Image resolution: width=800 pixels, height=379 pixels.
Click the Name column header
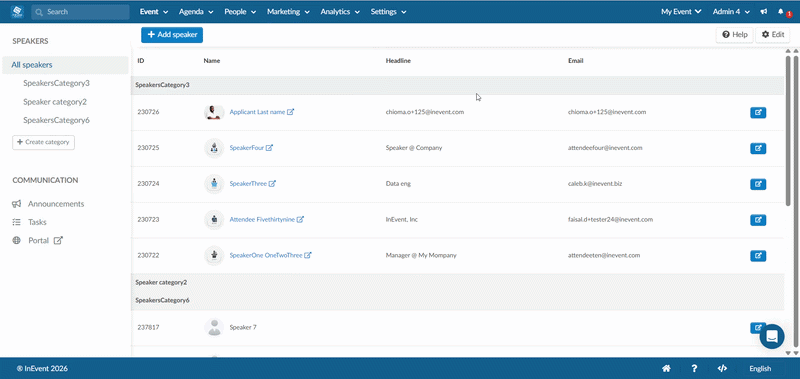click(212, 61)
